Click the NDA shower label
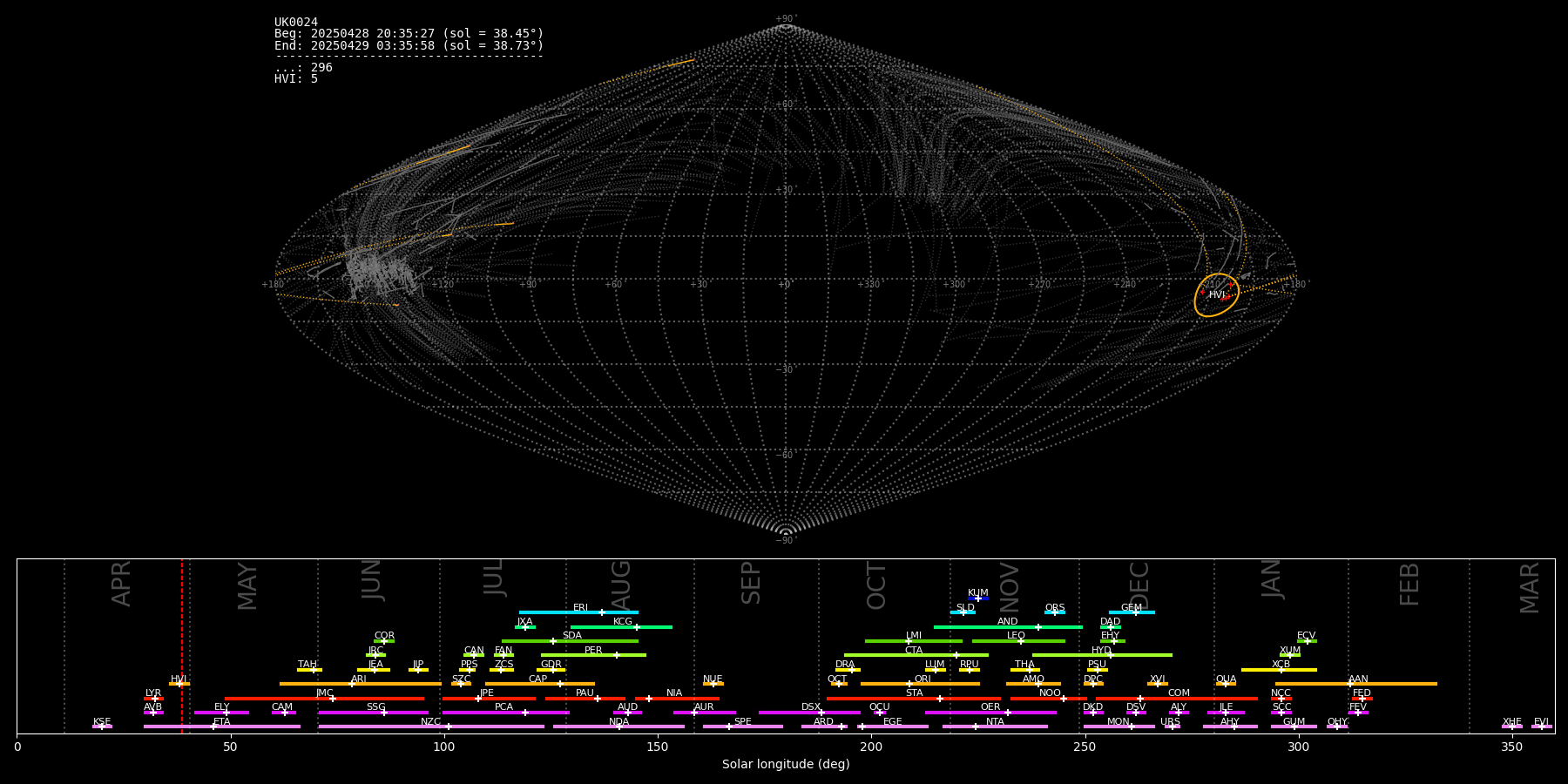 [x=619, y=722]
